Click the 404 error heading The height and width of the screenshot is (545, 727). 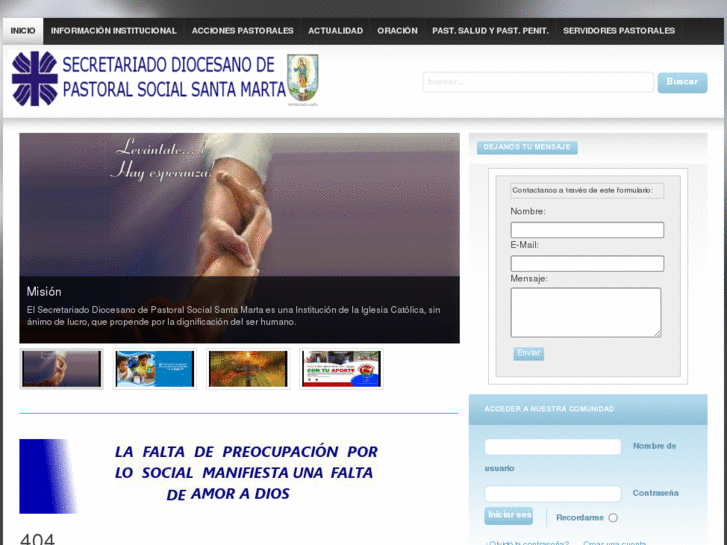(37, 539)
